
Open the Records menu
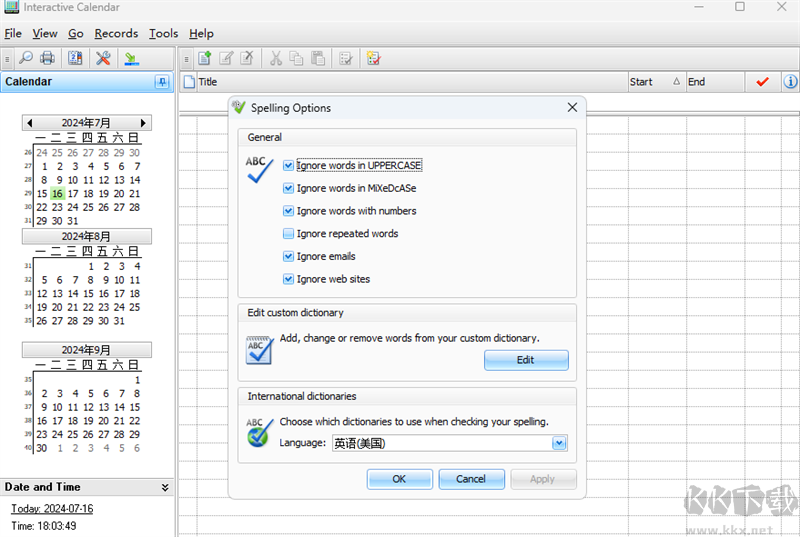click(116, 33)
